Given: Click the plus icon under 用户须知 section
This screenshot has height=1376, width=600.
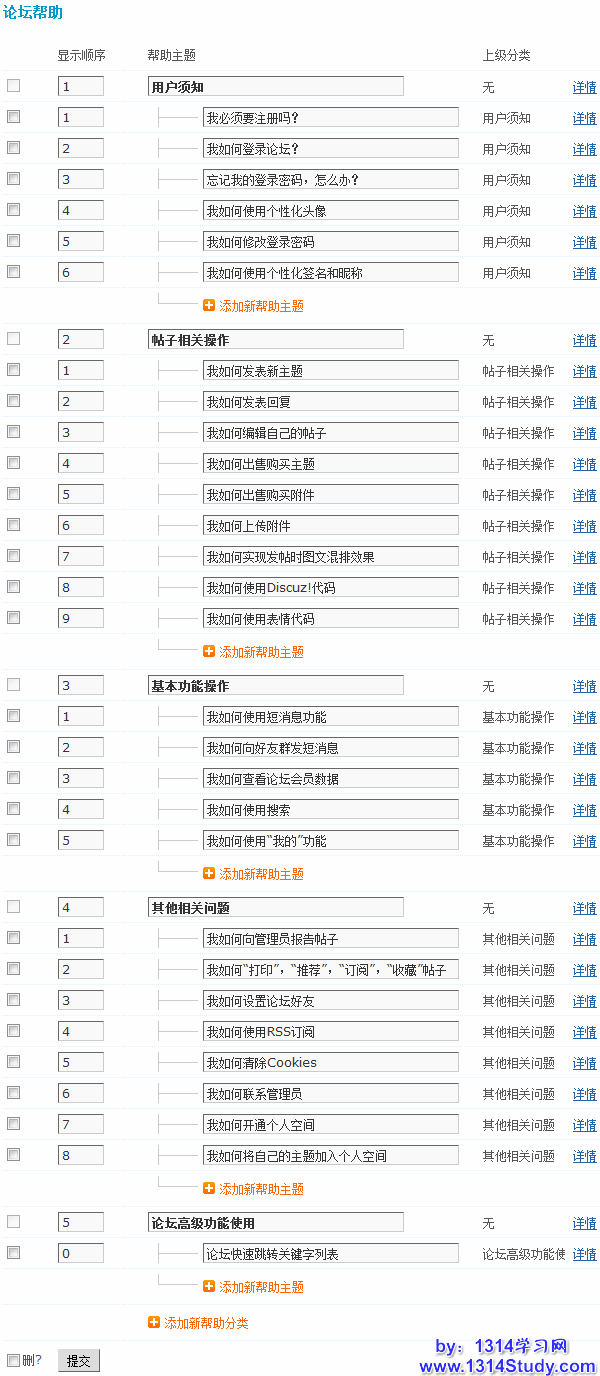Looking at the screenshot, I should (x=209, y=306).
